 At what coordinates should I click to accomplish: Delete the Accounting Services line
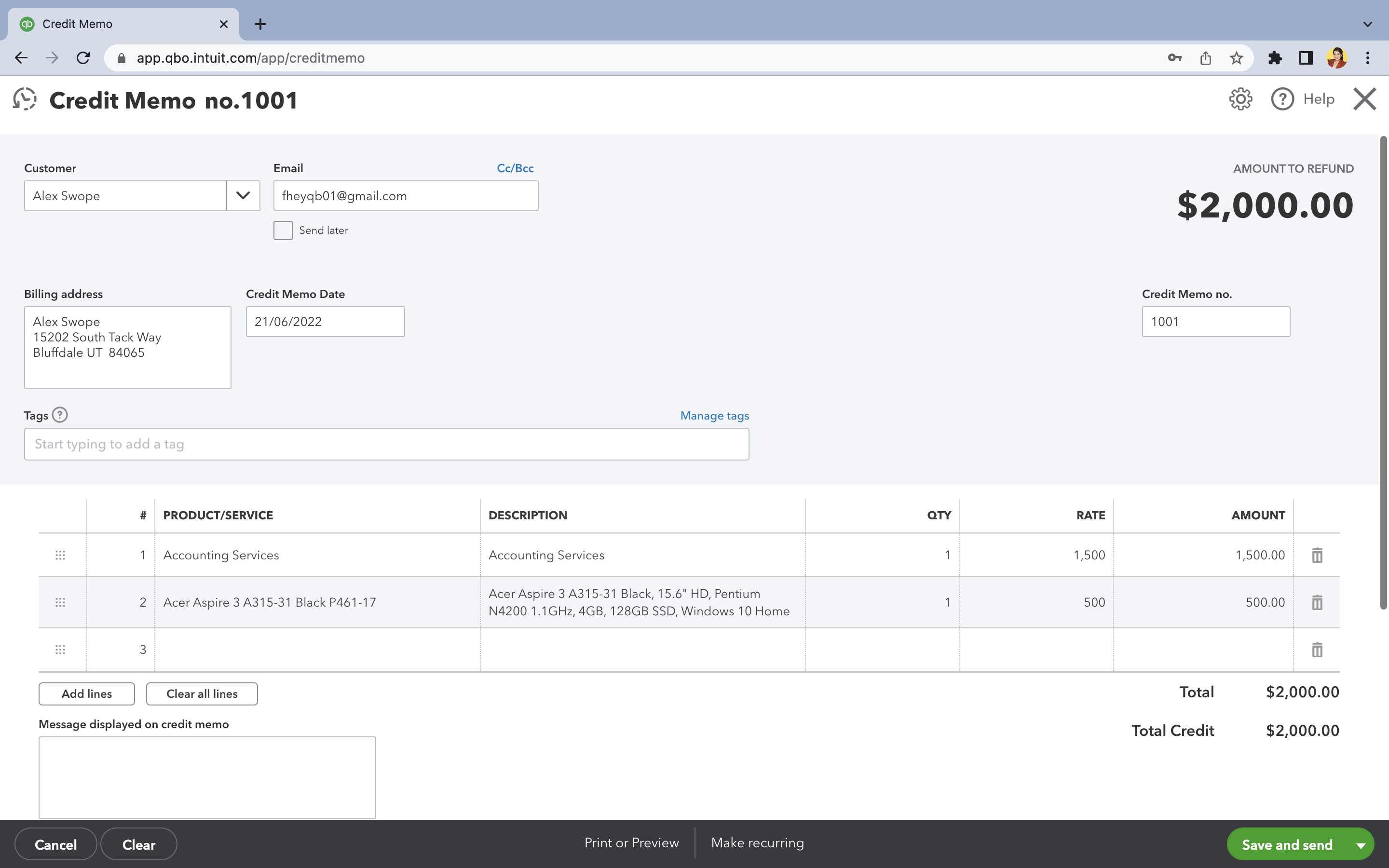click(1317, 555)
